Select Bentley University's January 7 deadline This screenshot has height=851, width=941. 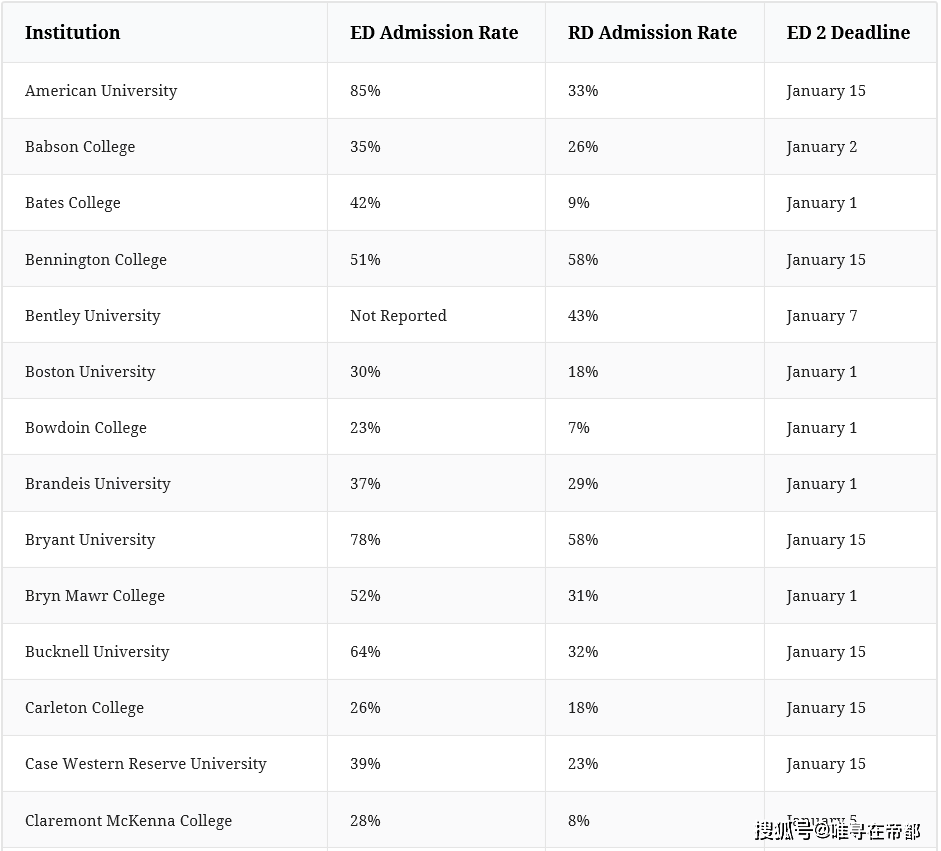[x=821, y=316]
